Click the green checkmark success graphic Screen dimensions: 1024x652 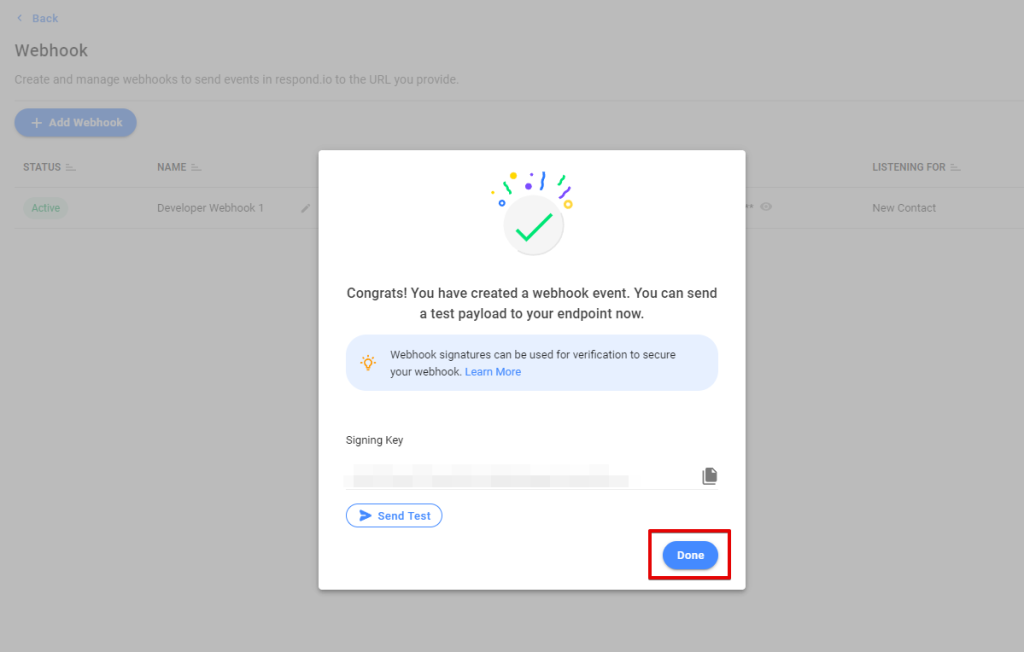pyautogui.click(x=534, y=227)
